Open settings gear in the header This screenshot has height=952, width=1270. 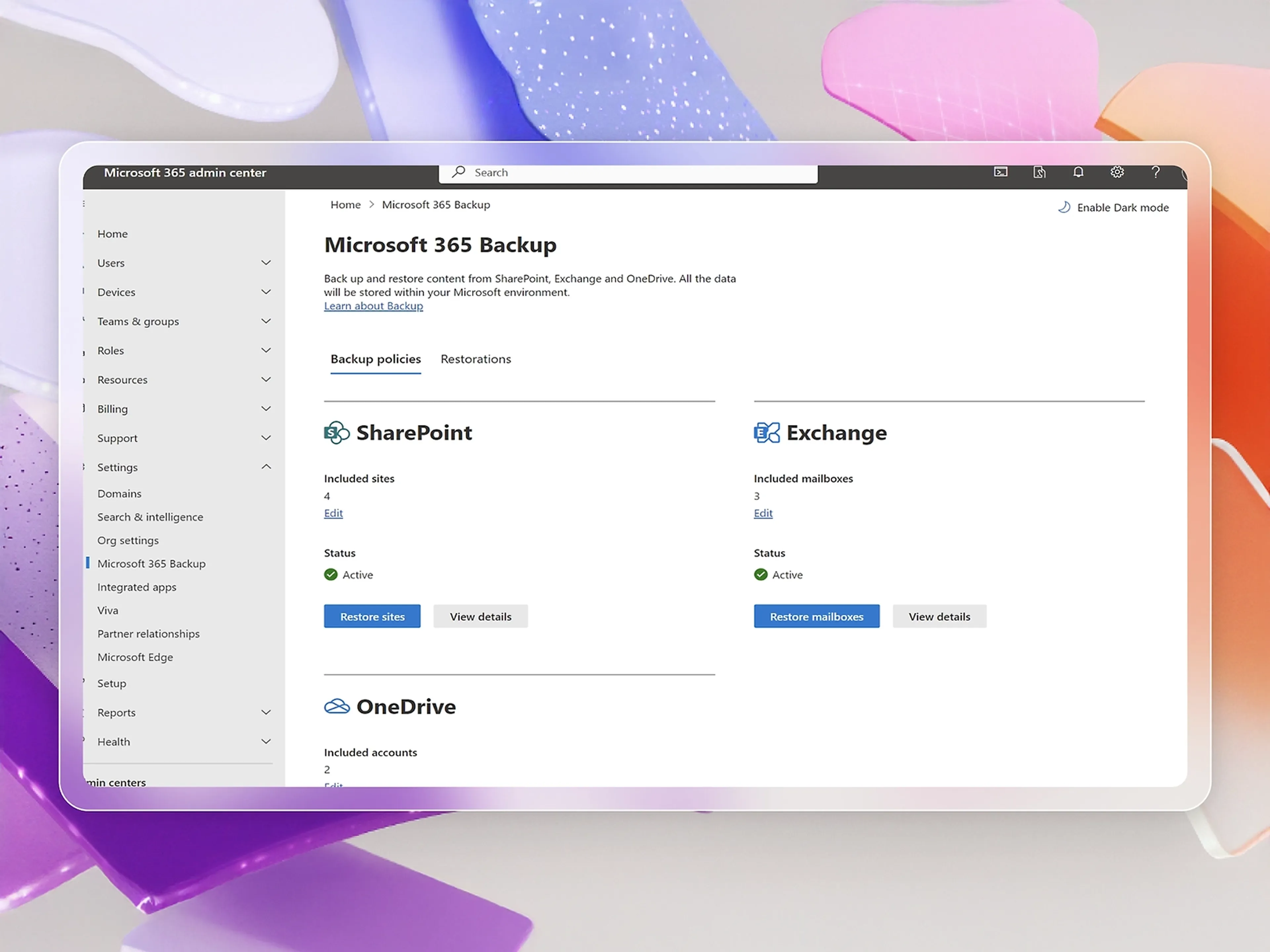(1117, 172)
